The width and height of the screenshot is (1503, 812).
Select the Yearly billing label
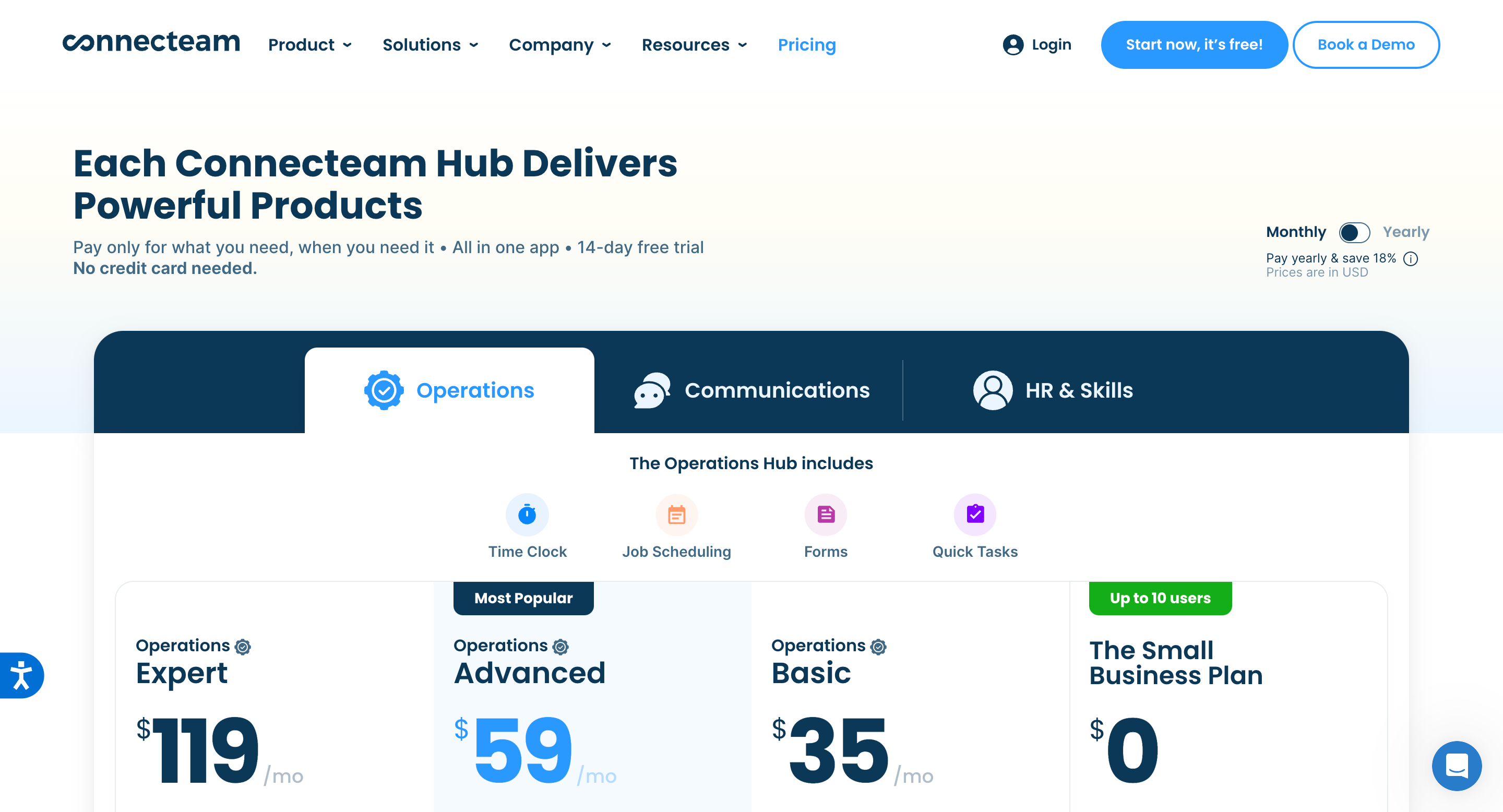click(1405, 232)
